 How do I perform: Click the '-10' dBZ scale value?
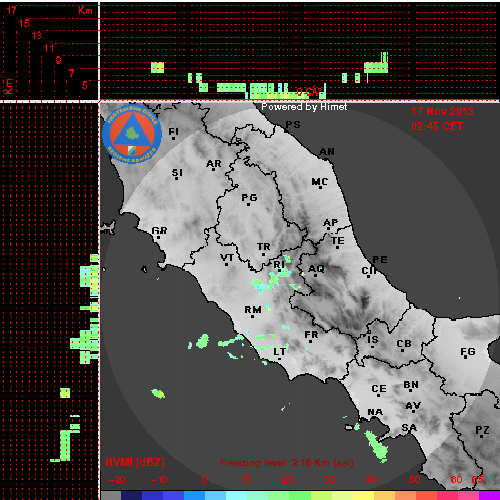(x=159, y=480)
